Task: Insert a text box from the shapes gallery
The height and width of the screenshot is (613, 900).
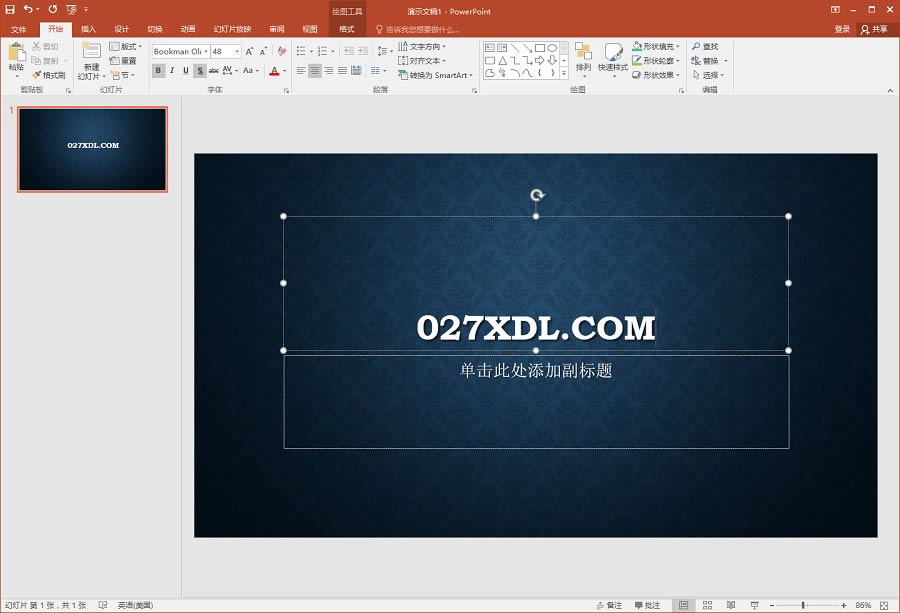Action: 490,48
